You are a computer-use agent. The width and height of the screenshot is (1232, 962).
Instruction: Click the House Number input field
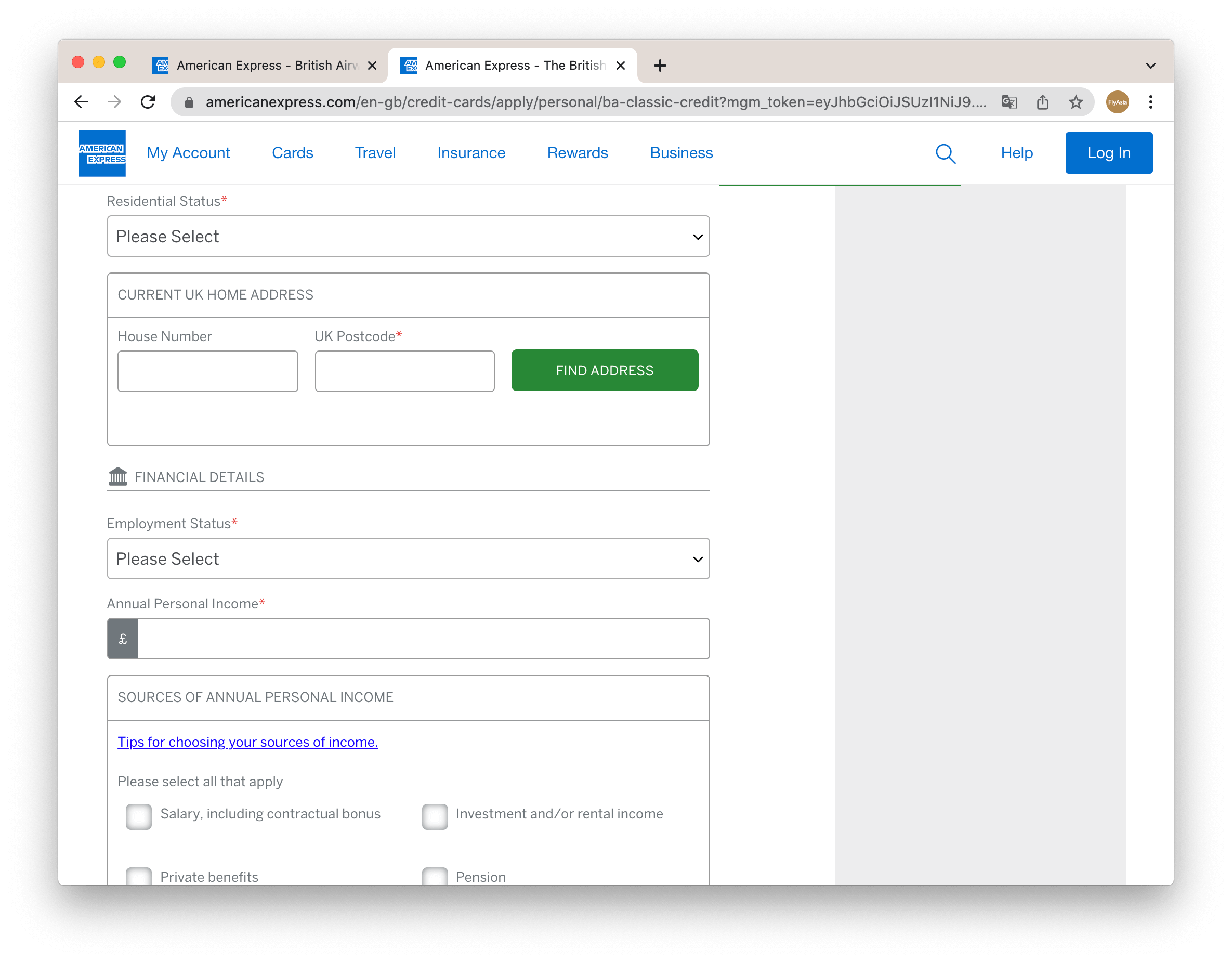(x=207, y=371)
